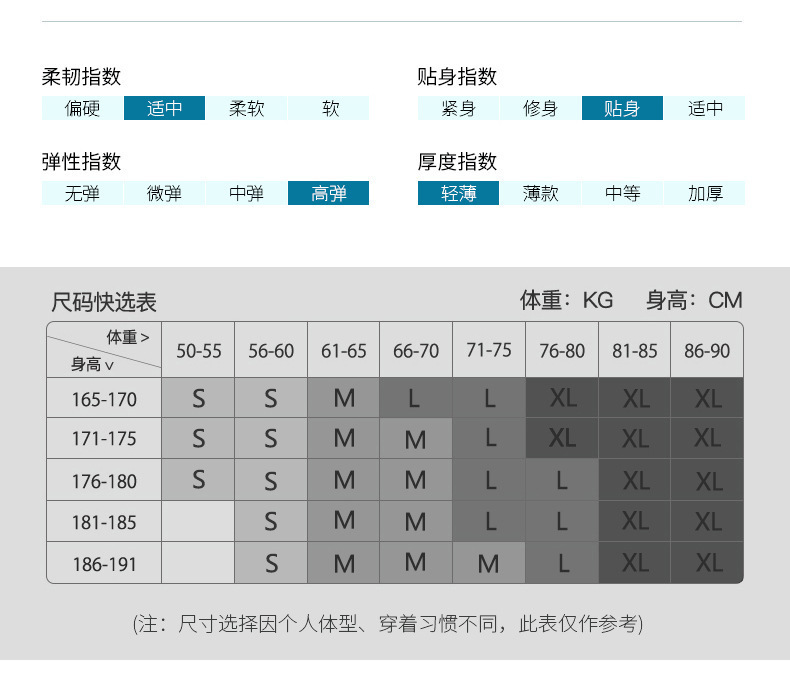Select 偏硬 softness option
This screenshot has height=673, width=790.
(82, 108)
